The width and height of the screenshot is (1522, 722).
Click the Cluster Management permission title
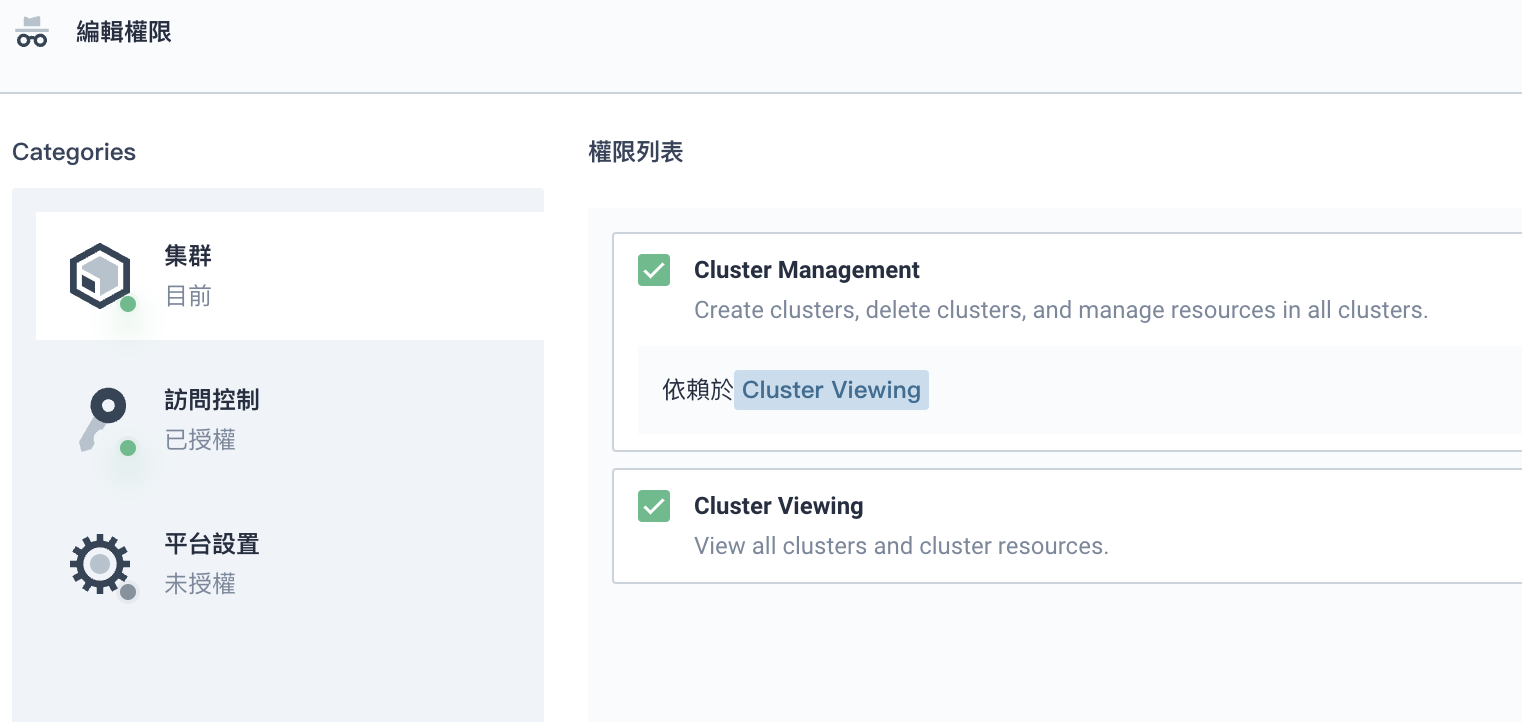pyautogui.click(x=806, y=270)
